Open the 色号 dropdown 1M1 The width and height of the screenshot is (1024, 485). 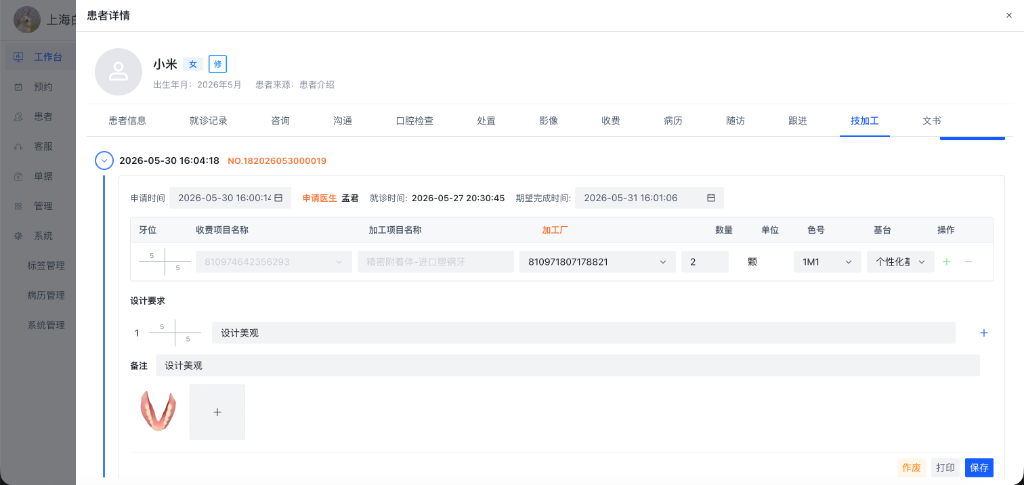pyautogui.click(x=828, y=262)
